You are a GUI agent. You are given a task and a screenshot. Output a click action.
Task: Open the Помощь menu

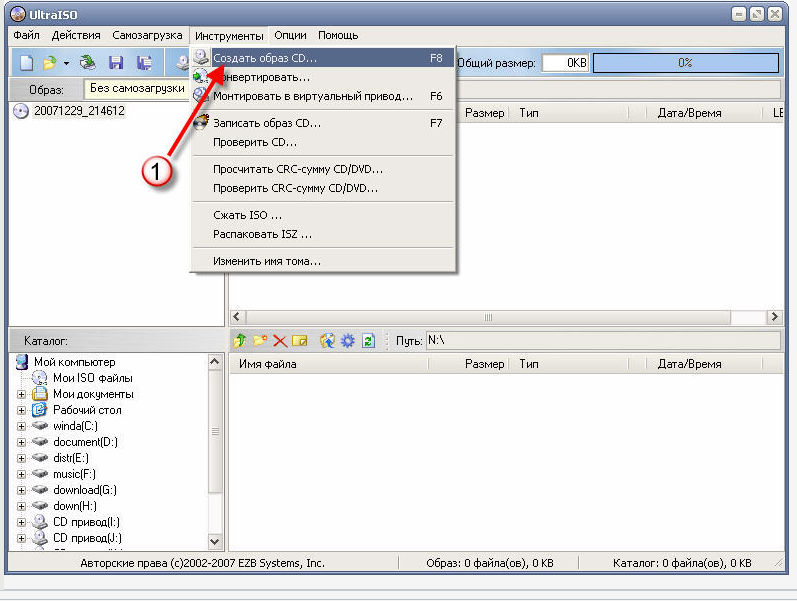[338, 35]
